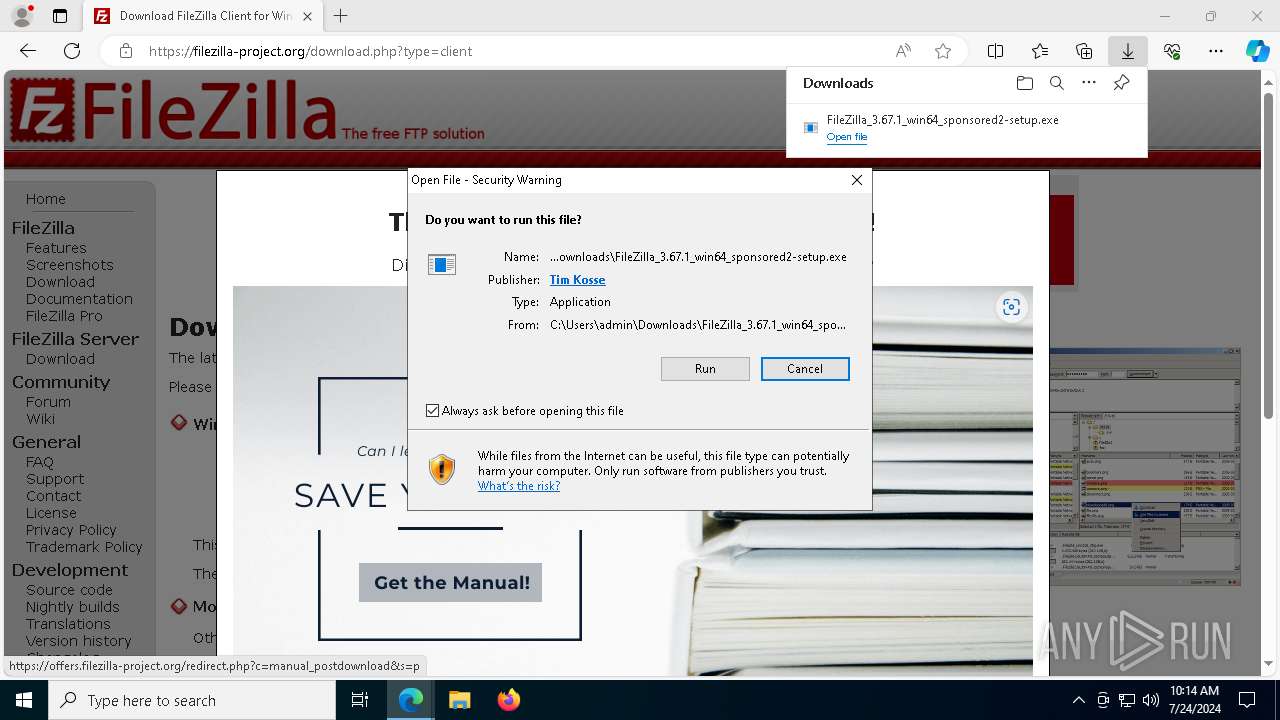Open Firefox from taskbar
Viewport: 1280px width, 720px height.
[509, 700]
